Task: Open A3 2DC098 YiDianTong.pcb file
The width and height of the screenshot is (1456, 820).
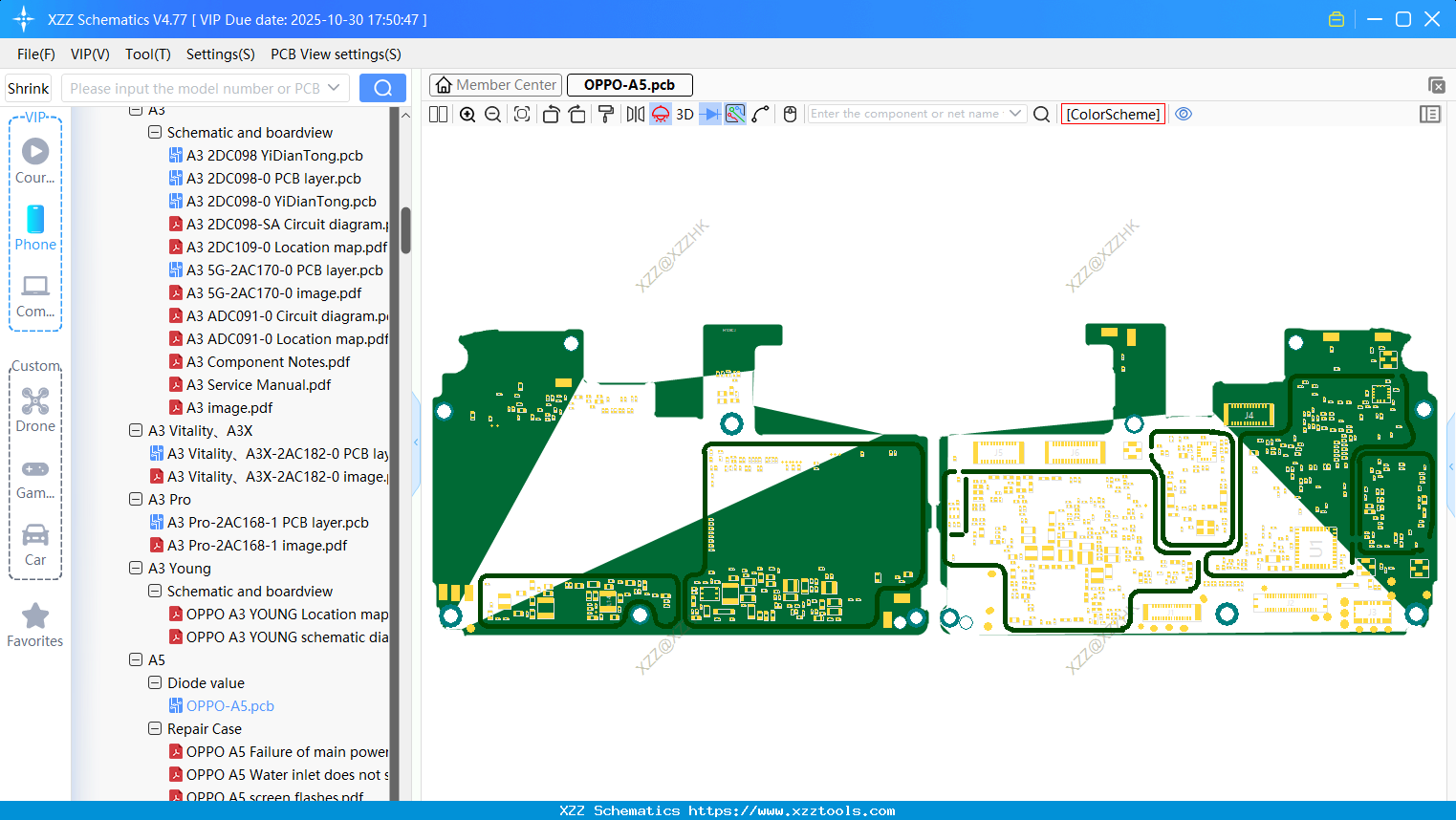Action: pos(266,156)
